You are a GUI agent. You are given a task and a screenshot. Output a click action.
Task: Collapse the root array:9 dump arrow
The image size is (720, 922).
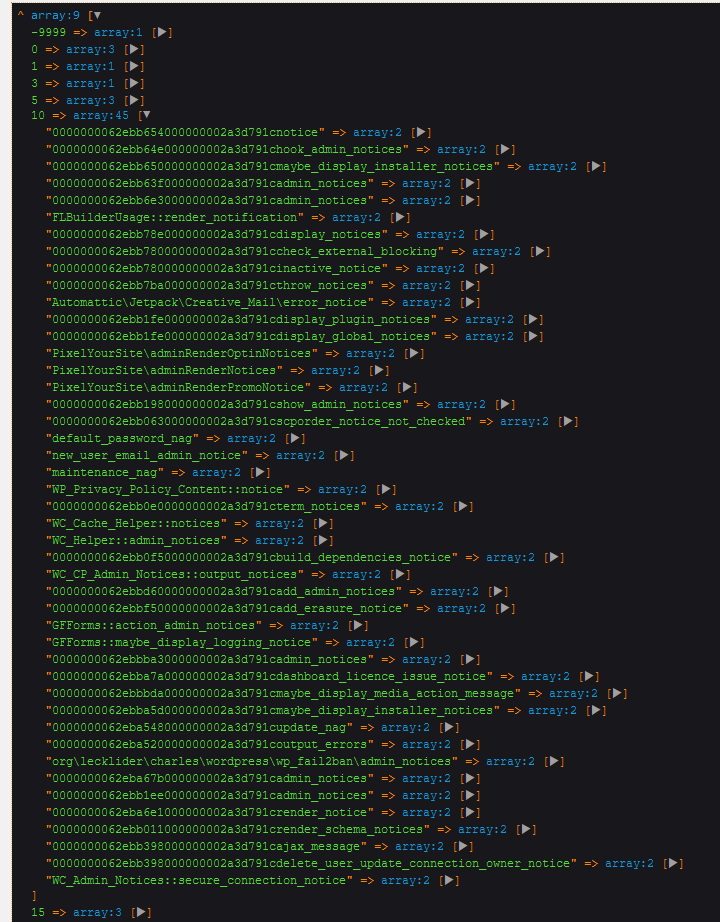pos(97,16)
